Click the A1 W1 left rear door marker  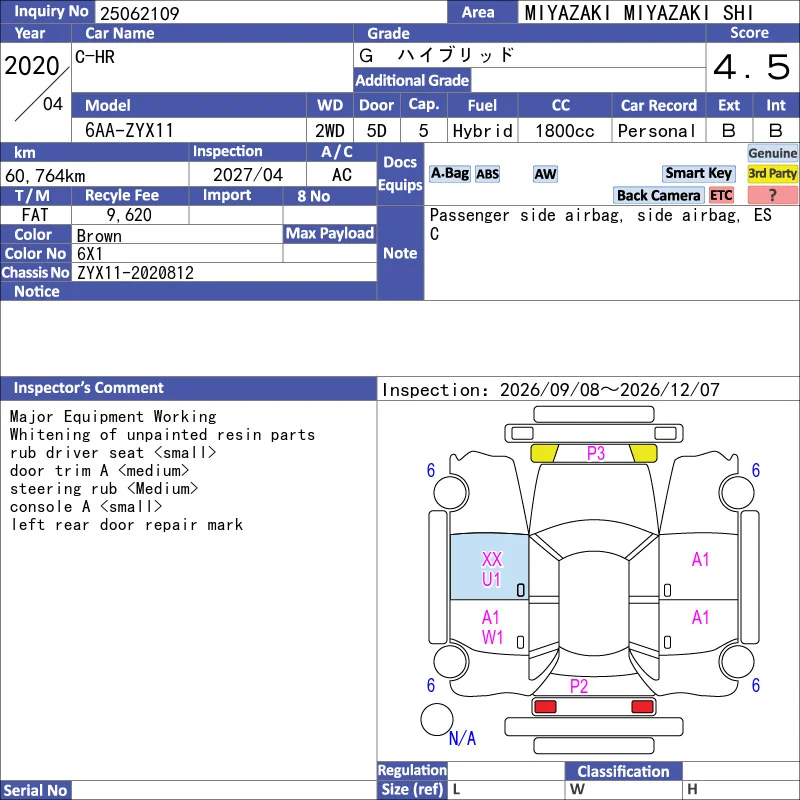point(492,628)
